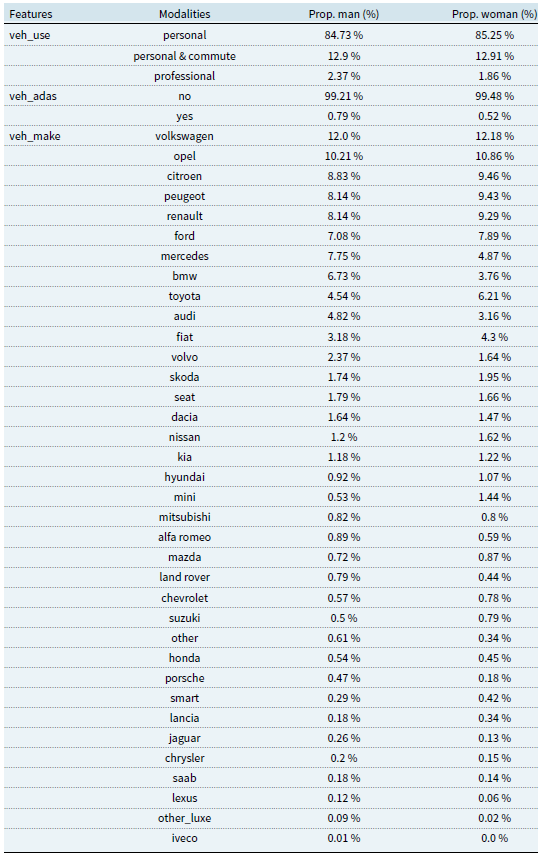Click the toyota woman value 6.21 %

[x=495, y=296]
